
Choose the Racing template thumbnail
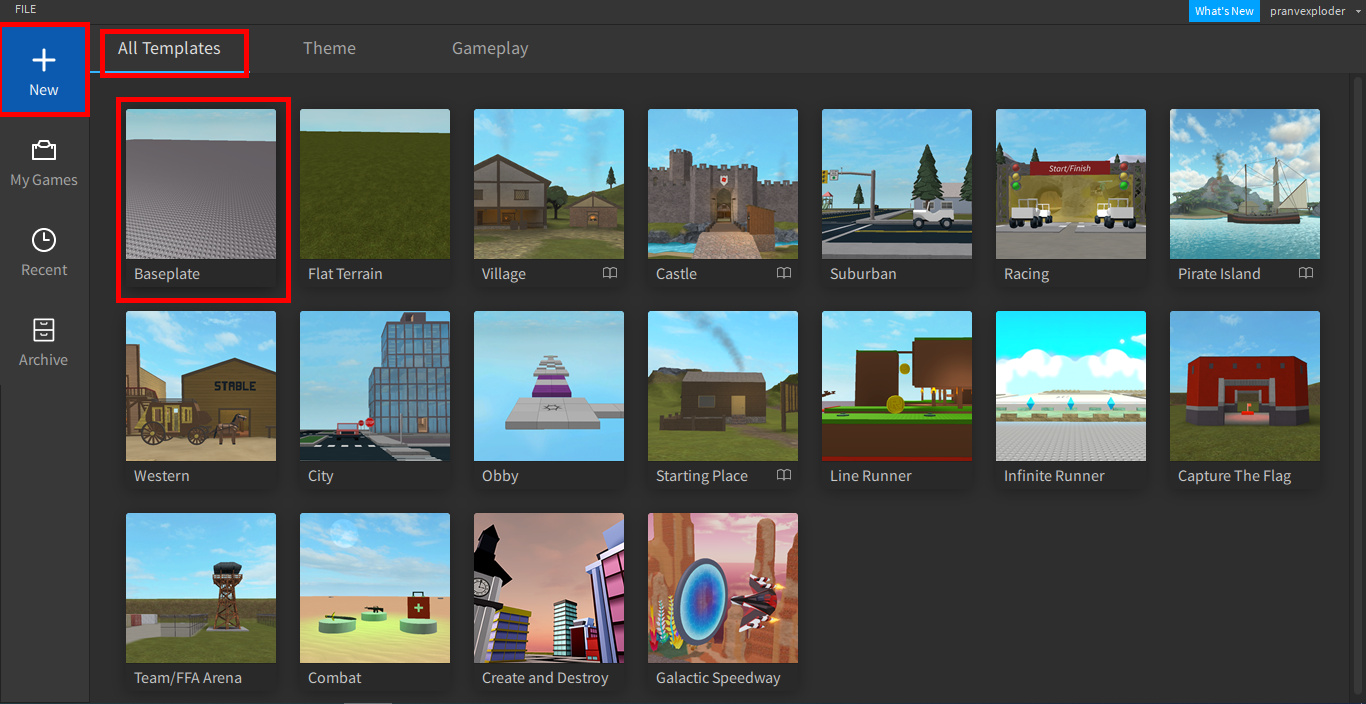tap(1071, 184)
